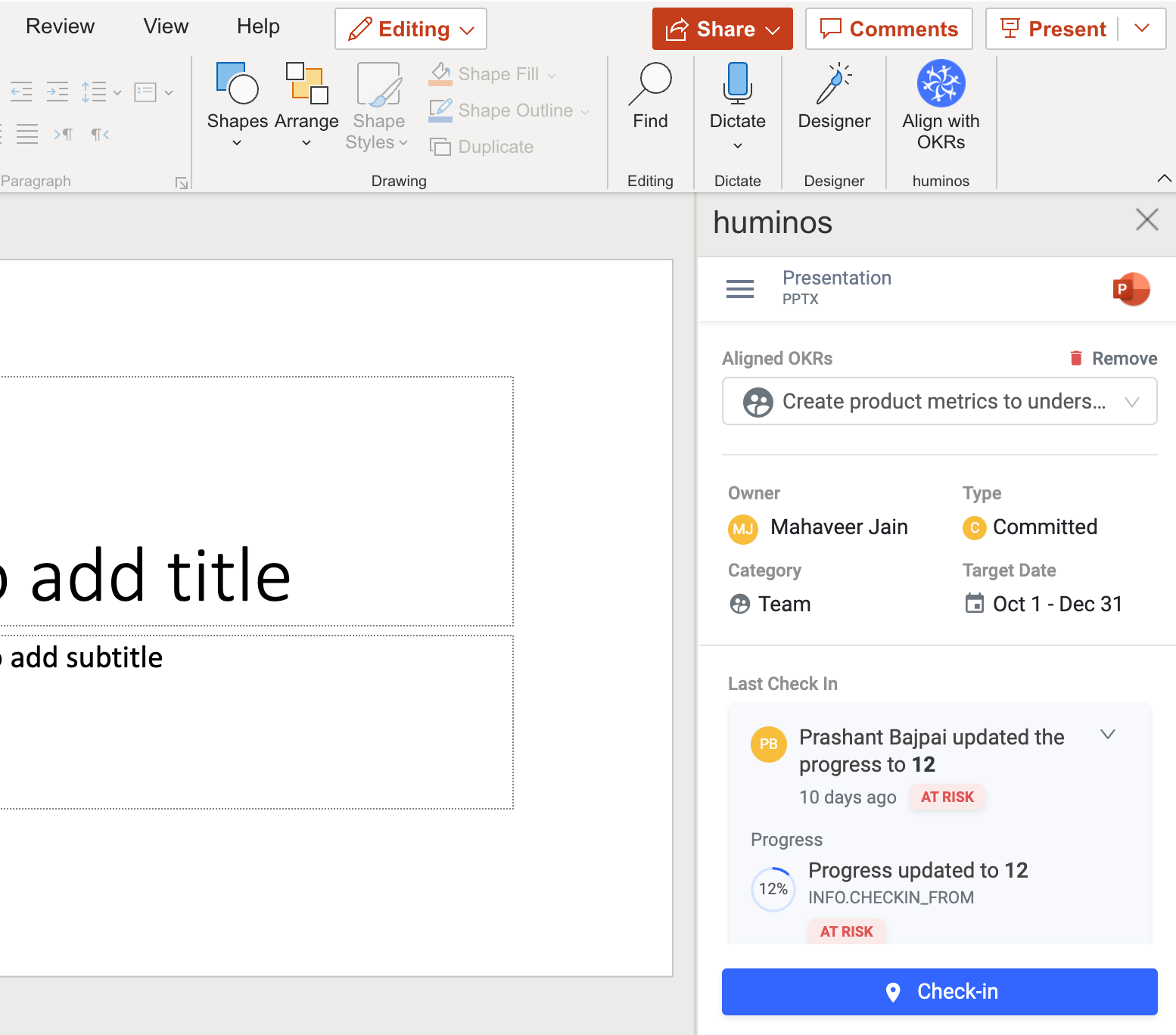Click the Find magnifier tool
Viewport: 1176px width, 1035px height.
click(x=650, y=97)
